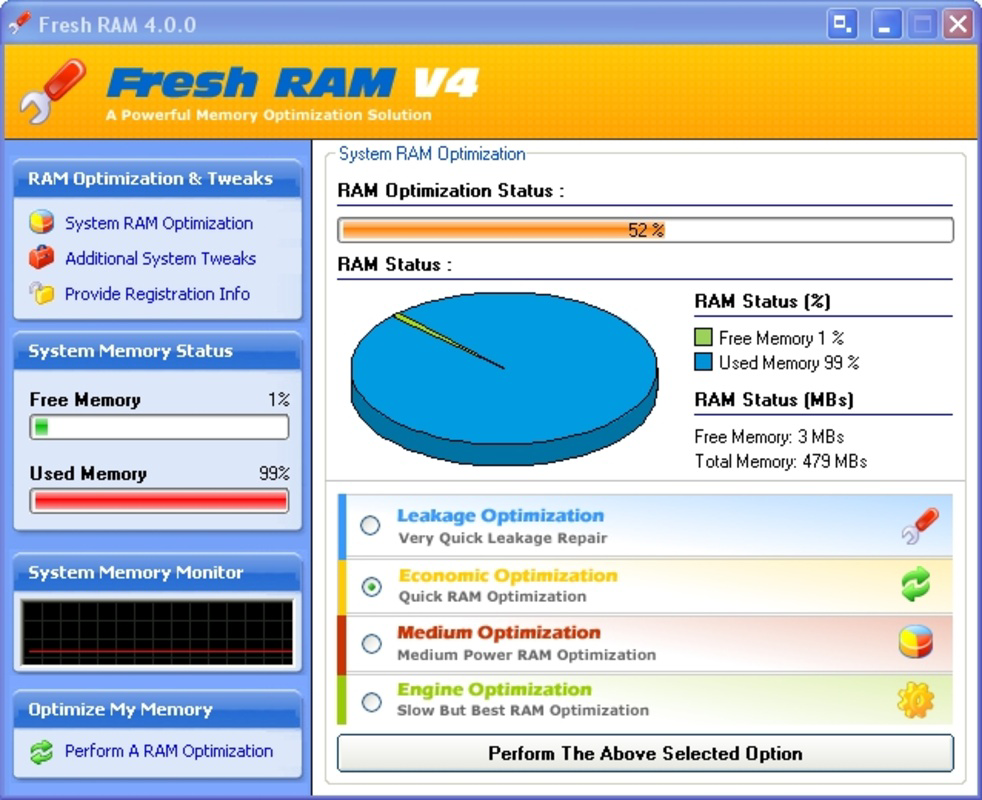Click the System Memory Monitor graph

(x=157, y=632)
